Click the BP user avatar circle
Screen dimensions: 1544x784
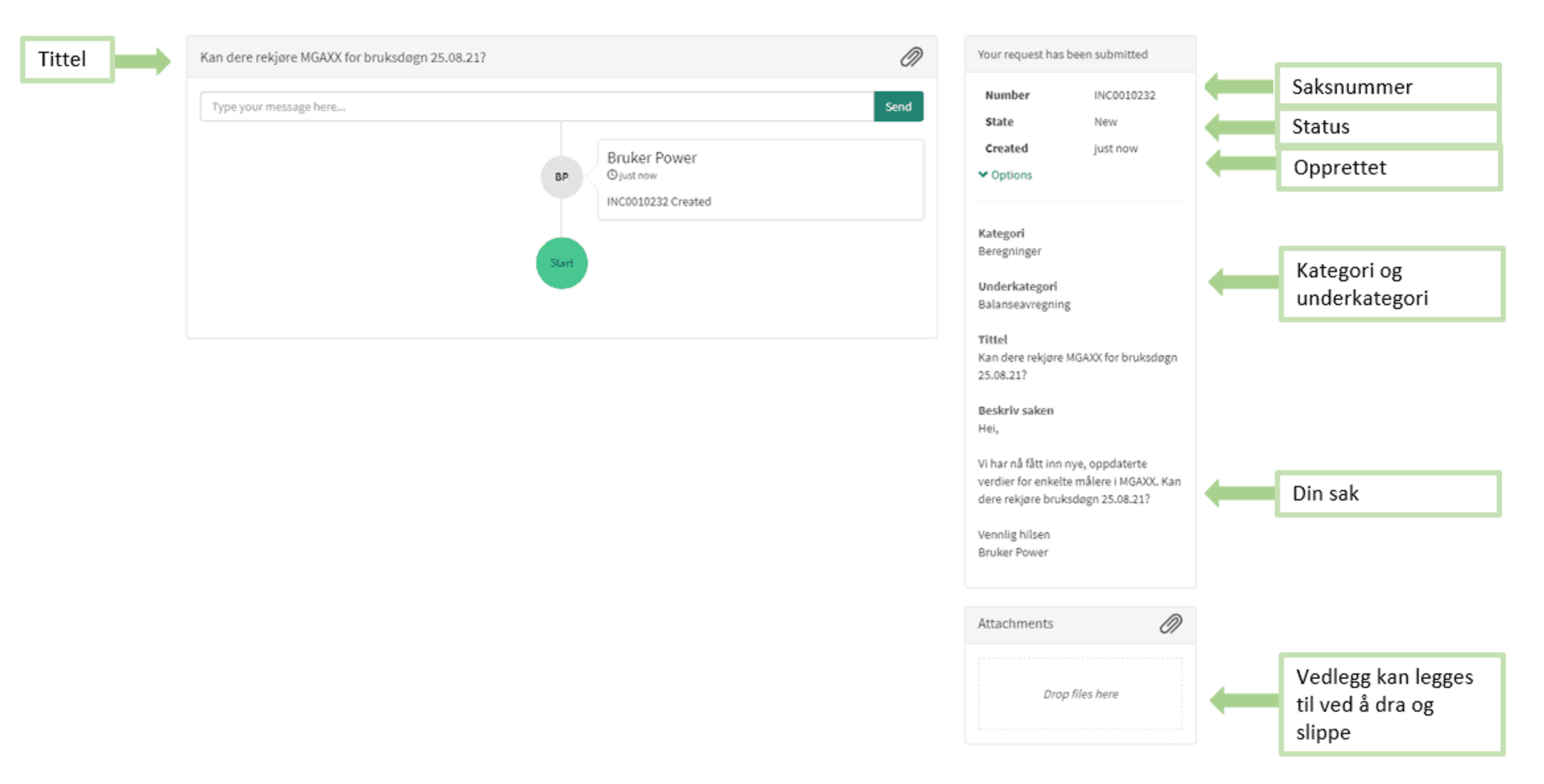coord(561,177)
